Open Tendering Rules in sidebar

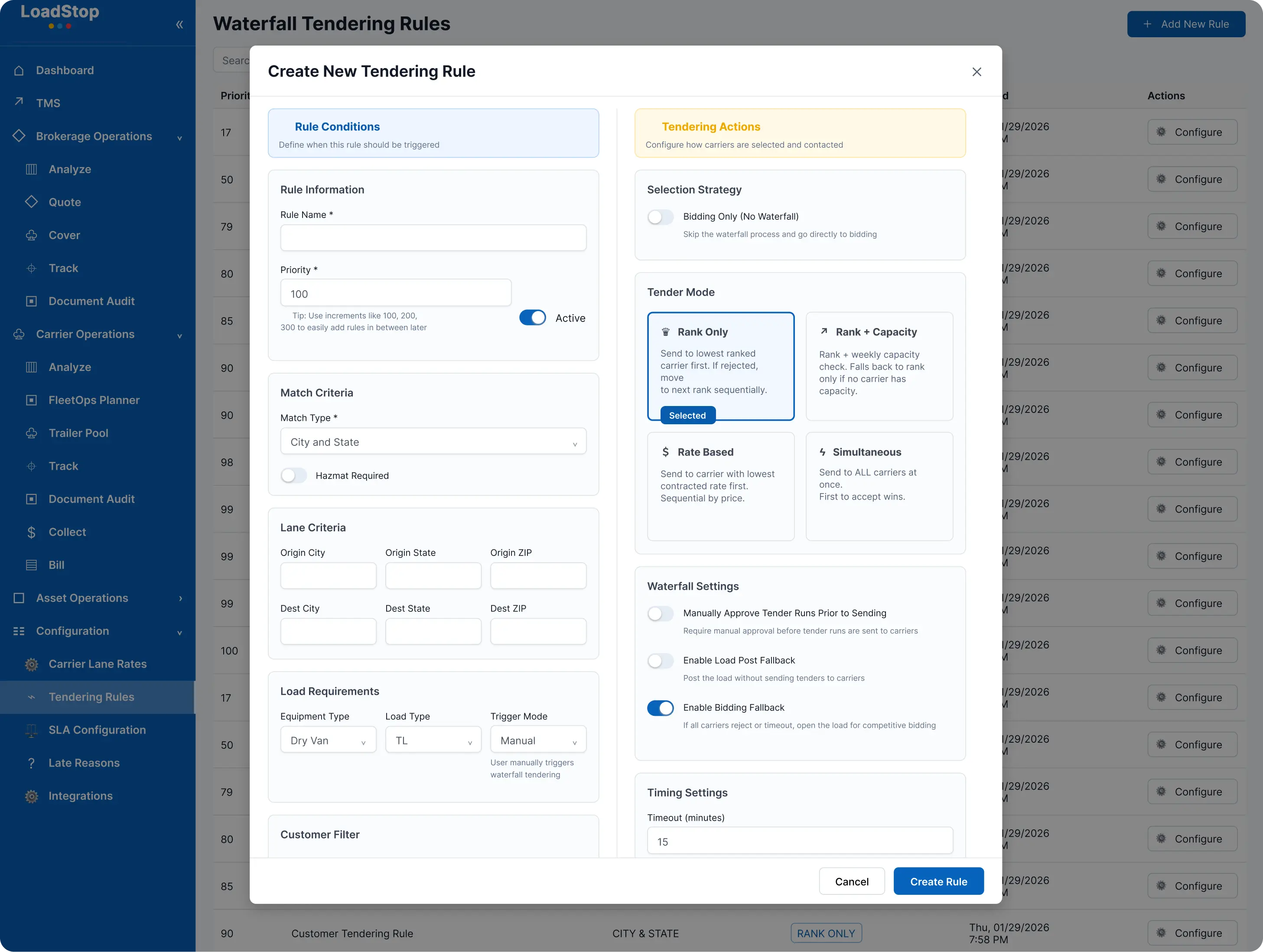[97, 698]
